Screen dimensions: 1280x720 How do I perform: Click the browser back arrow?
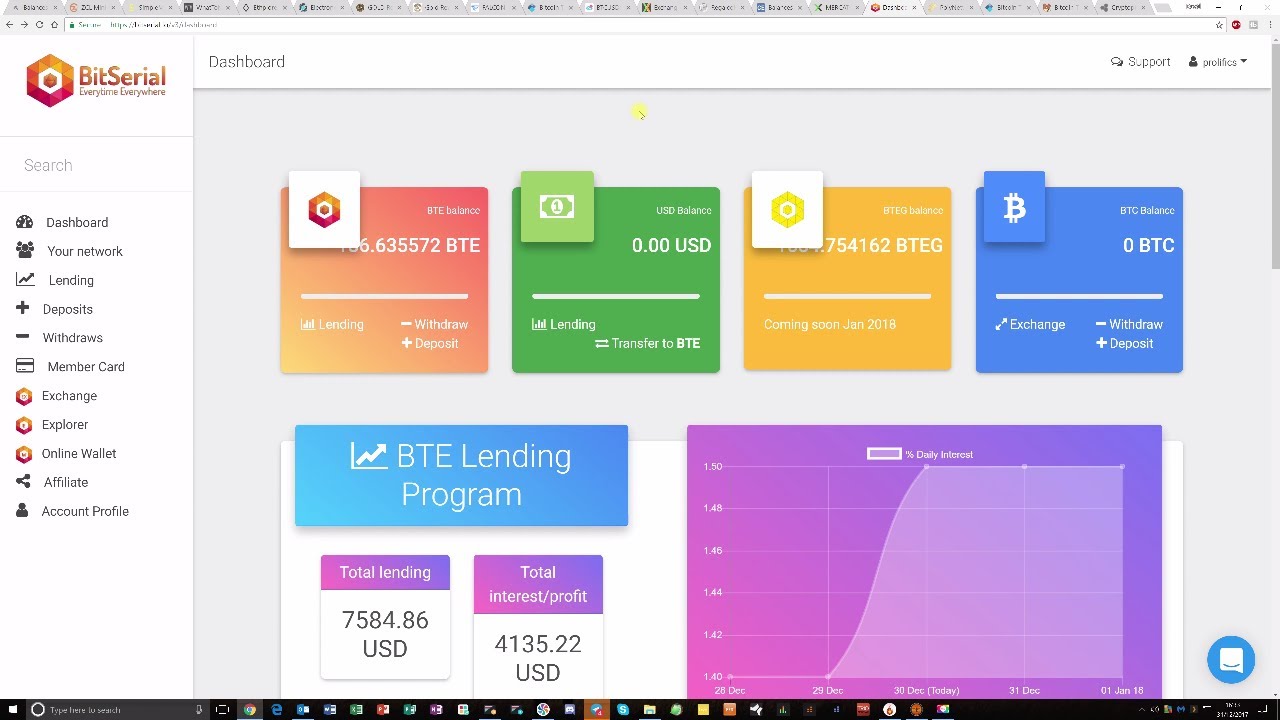[x=9, y=24]
